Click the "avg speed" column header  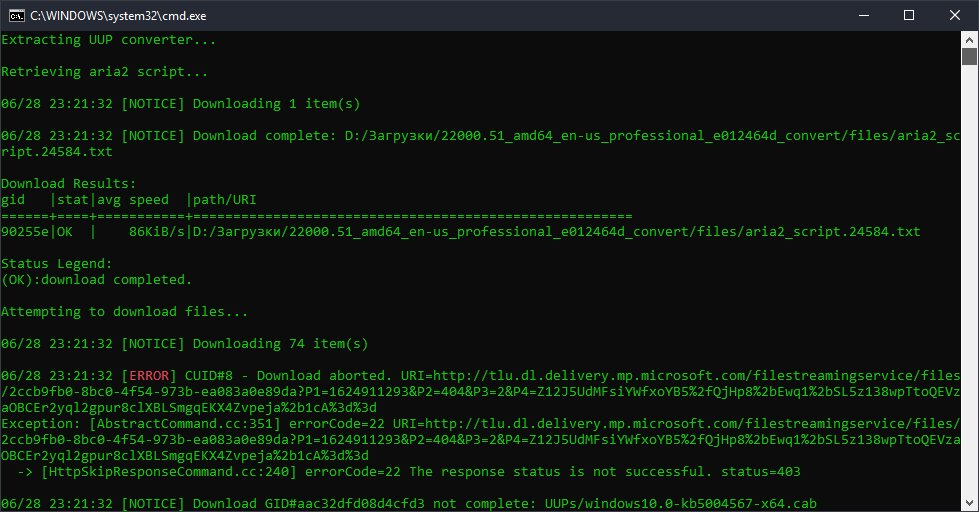[x=133, y=200]
